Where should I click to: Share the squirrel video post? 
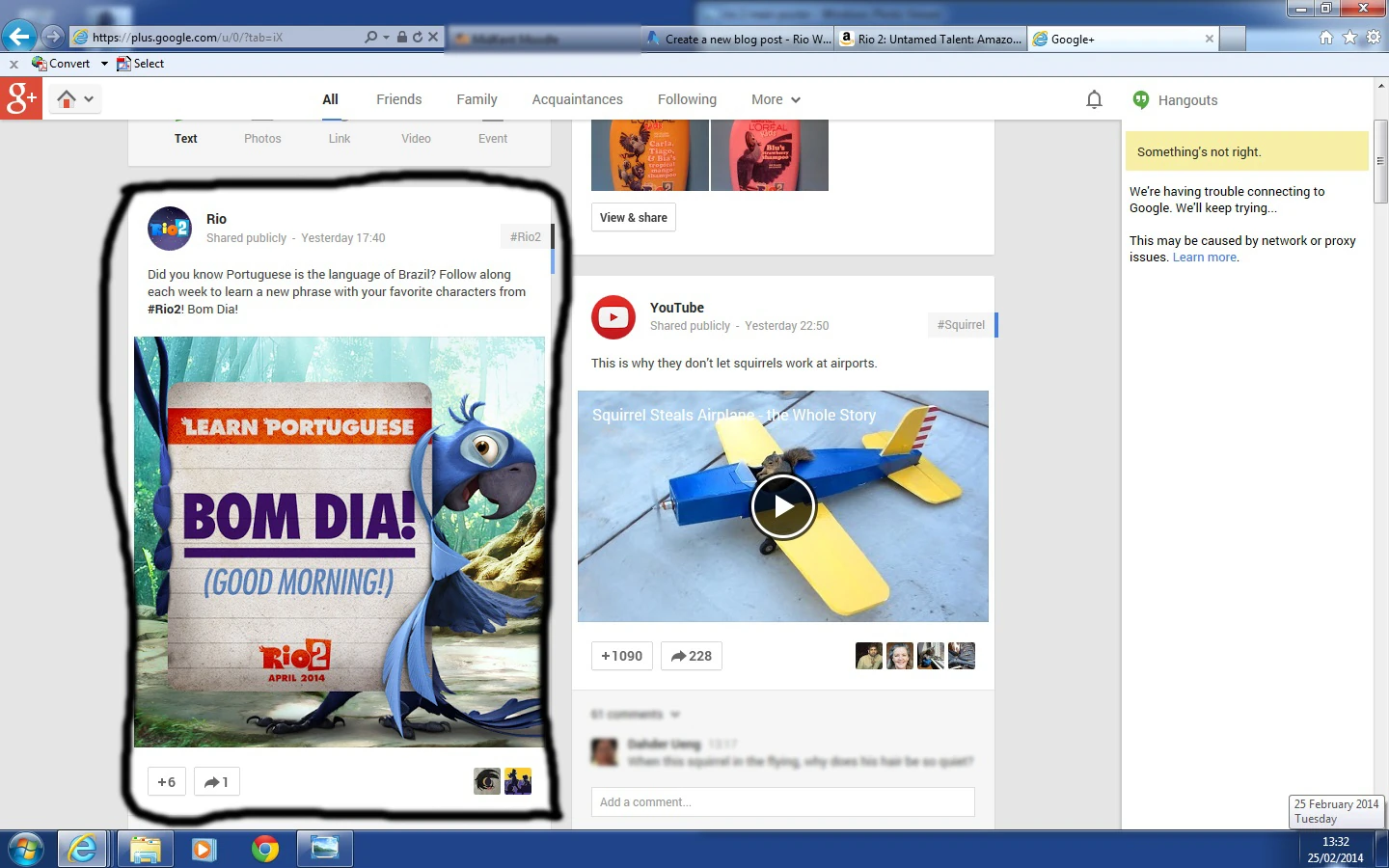(692, 656)
